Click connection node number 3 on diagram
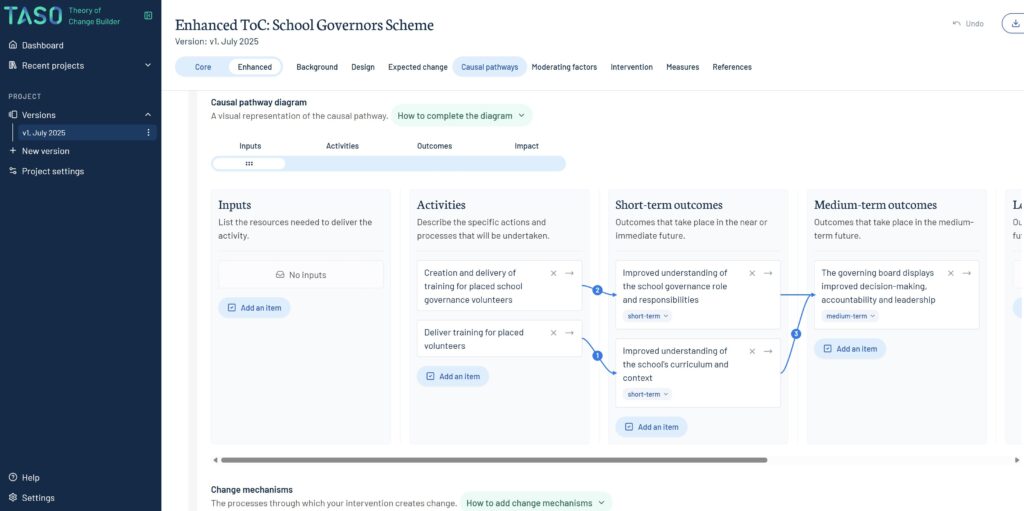The image size is (1024, 511). coord(796,334)
